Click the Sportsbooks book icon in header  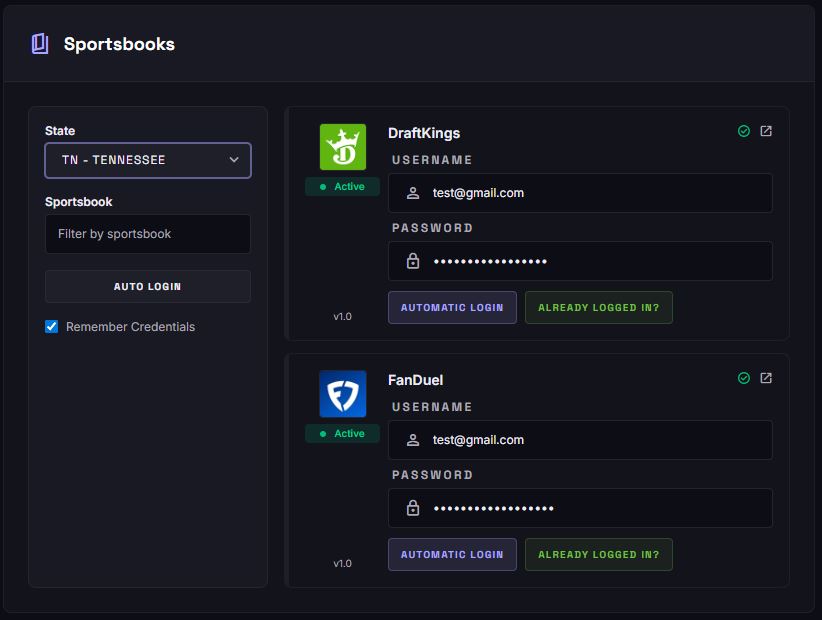tap(40, 44)
